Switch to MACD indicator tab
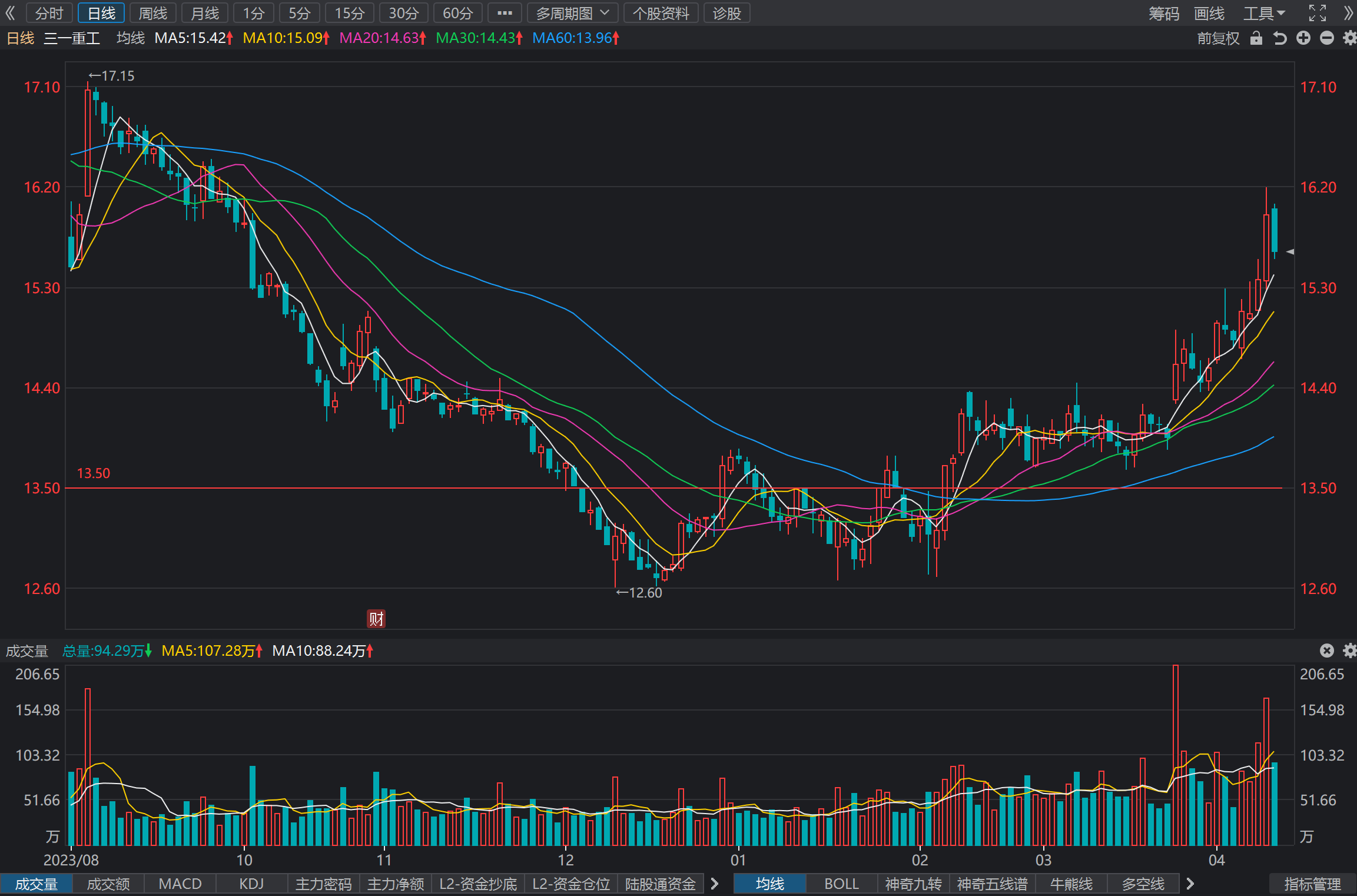Image resolution: width=1357 pixels, height=896 pixels. 180,884
